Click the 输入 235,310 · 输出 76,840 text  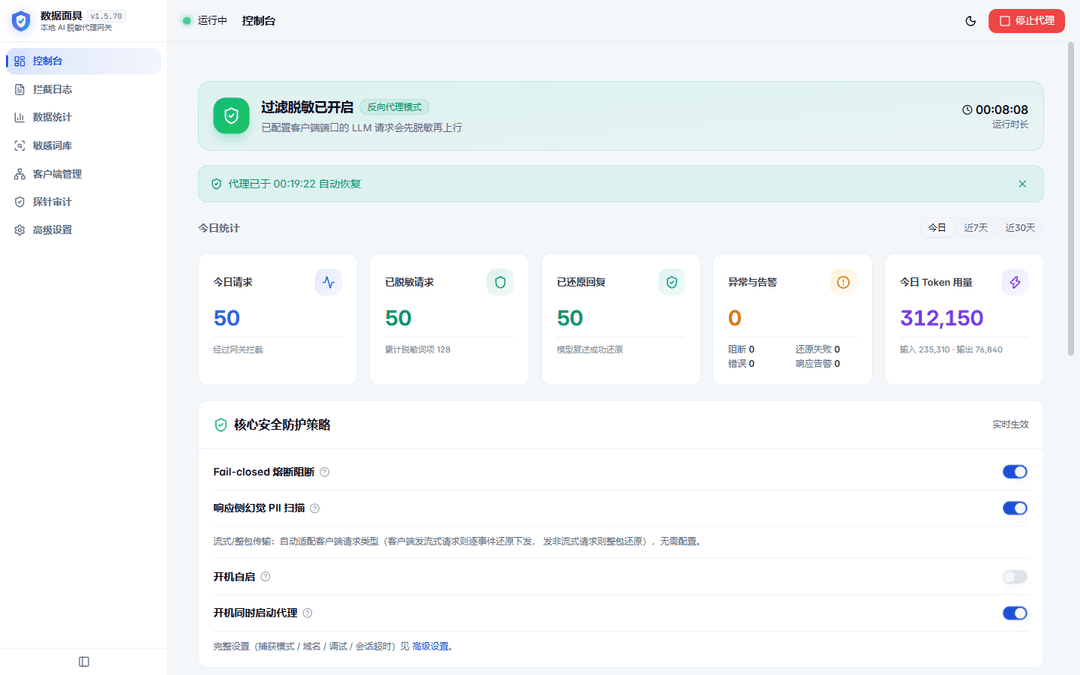pos(951,350)
